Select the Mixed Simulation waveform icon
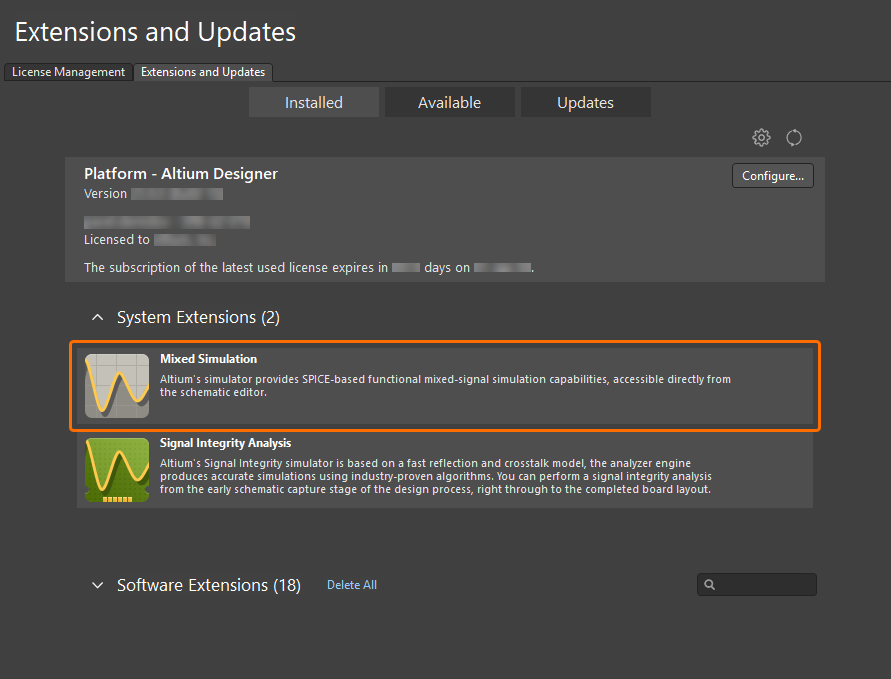891x679 pixels. (x=117, y=386)
